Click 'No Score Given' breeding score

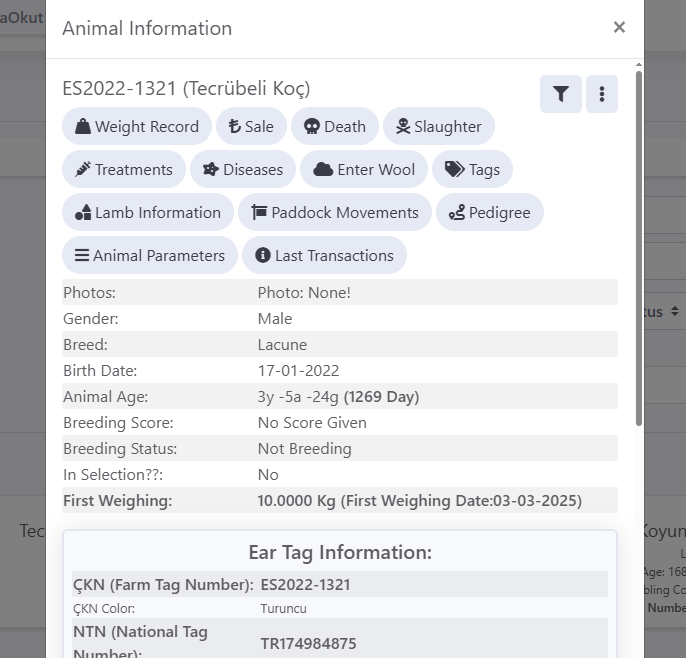312,423
